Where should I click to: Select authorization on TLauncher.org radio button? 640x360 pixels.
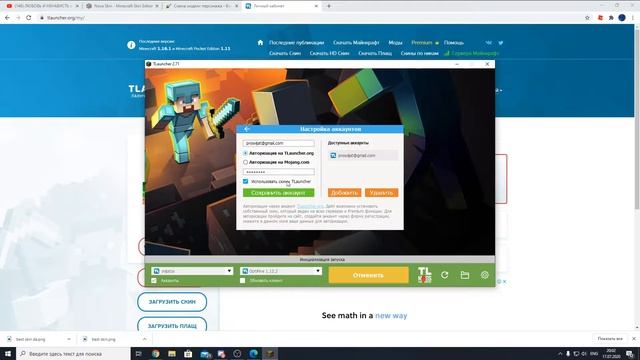pyautogui.click(x=245, y=153)
